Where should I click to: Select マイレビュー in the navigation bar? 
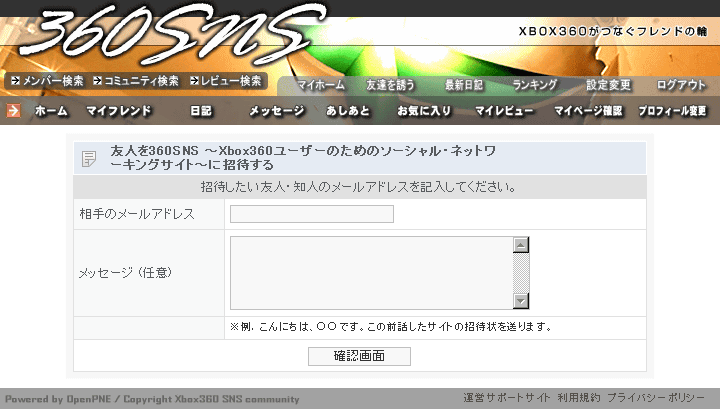504,111
